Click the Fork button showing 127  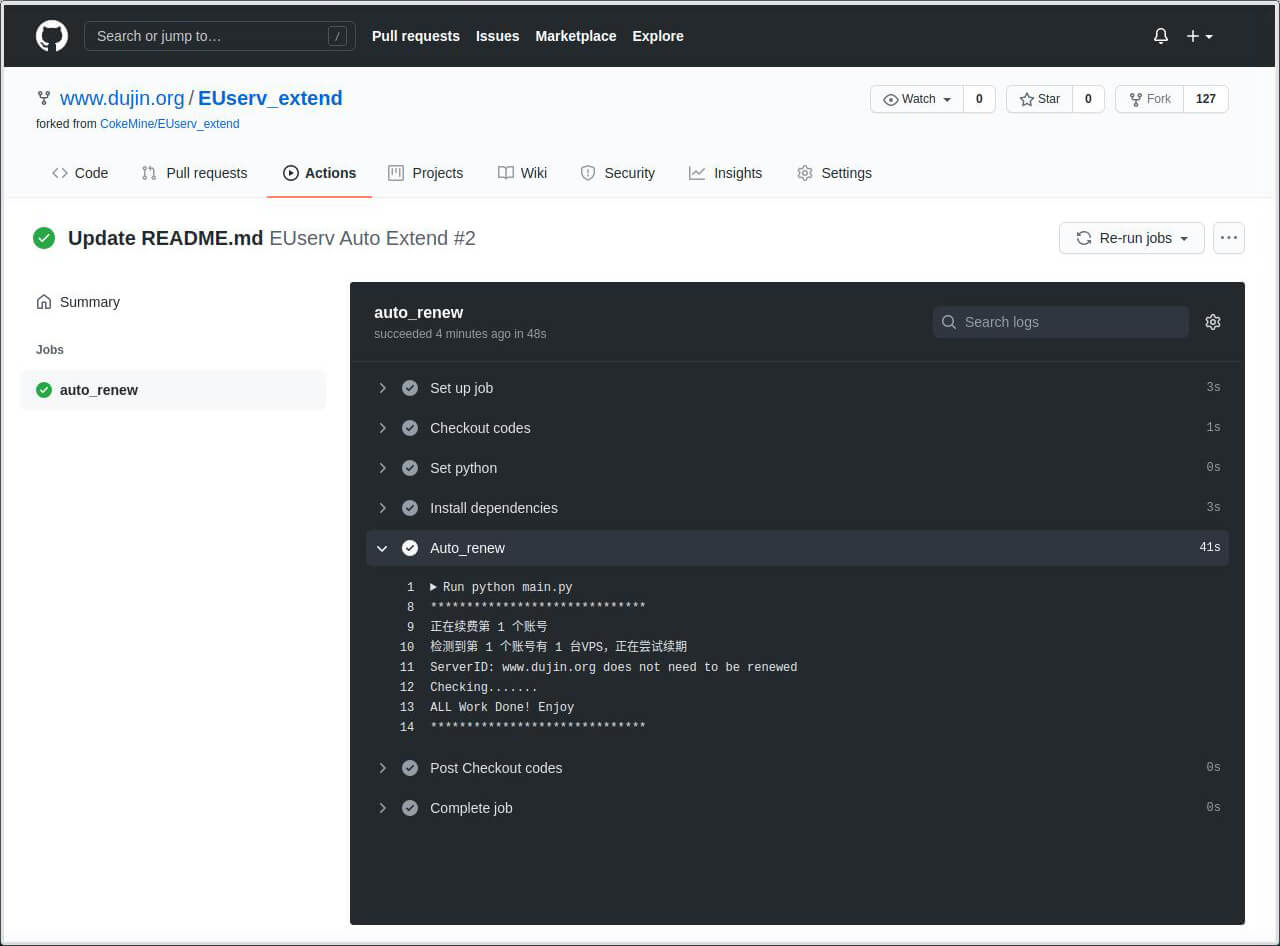[1148, 98]
